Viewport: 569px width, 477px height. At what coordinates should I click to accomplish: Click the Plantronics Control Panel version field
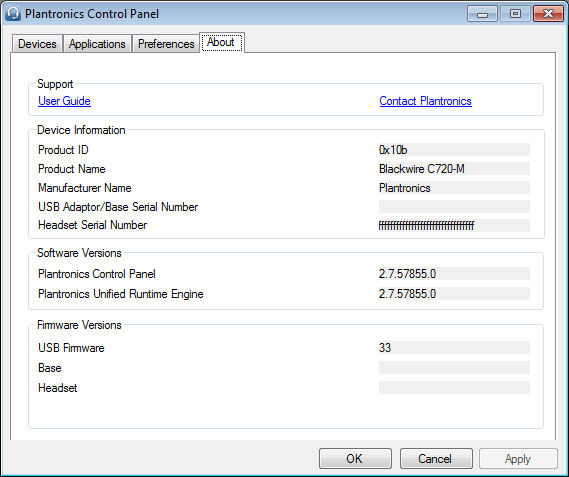[454, 274]
